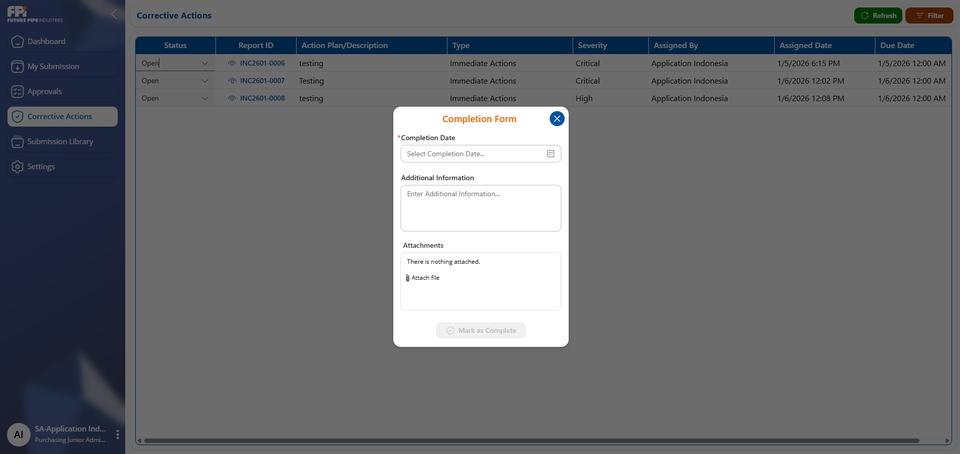Expand the Status dropdown for INC2601-0007
The image size is (960, 454).
pos(205,81)
